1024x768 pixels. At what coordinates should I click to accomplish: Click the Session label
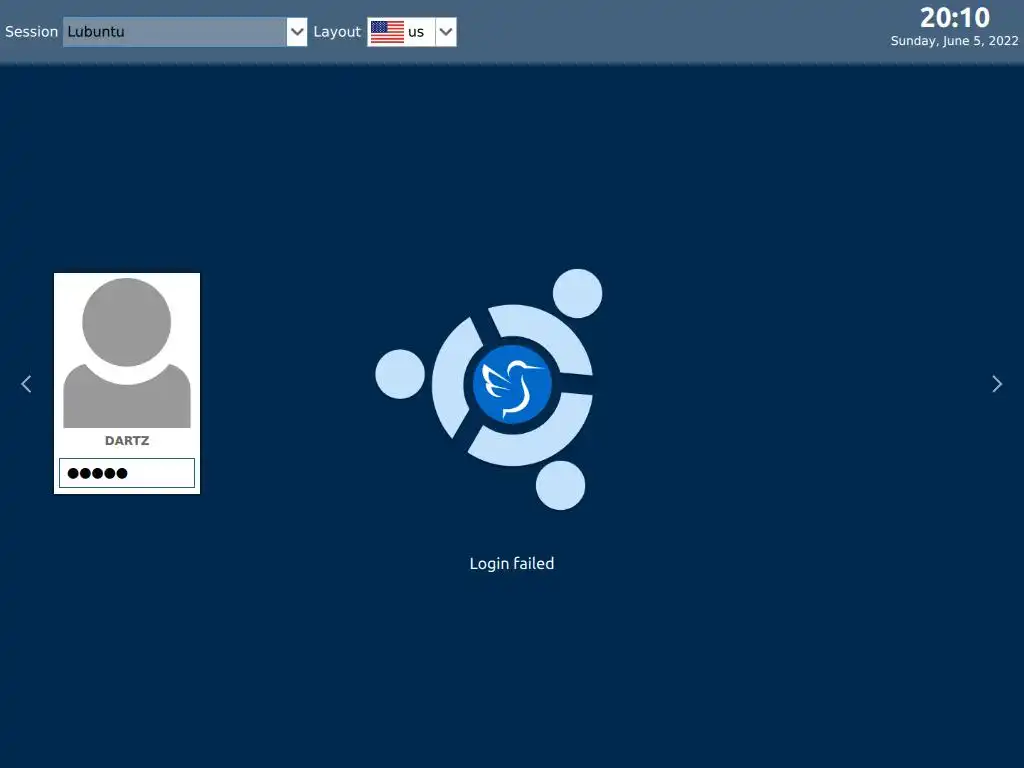click(31, 31)
